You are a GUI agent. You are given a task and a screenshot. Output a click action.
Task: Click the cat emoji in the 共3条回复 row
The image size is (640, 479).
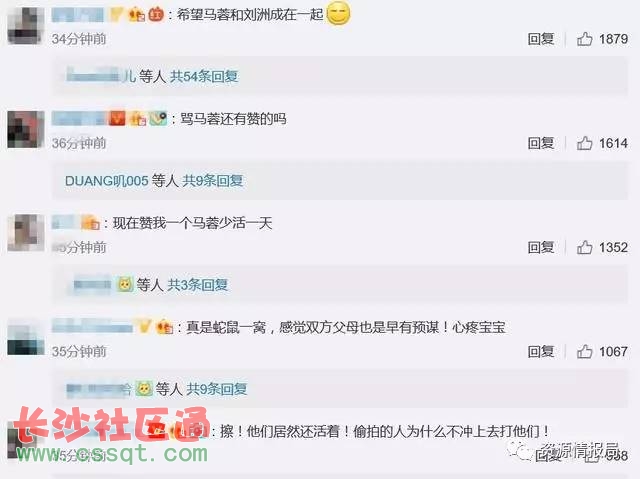(x=125, y=284)
